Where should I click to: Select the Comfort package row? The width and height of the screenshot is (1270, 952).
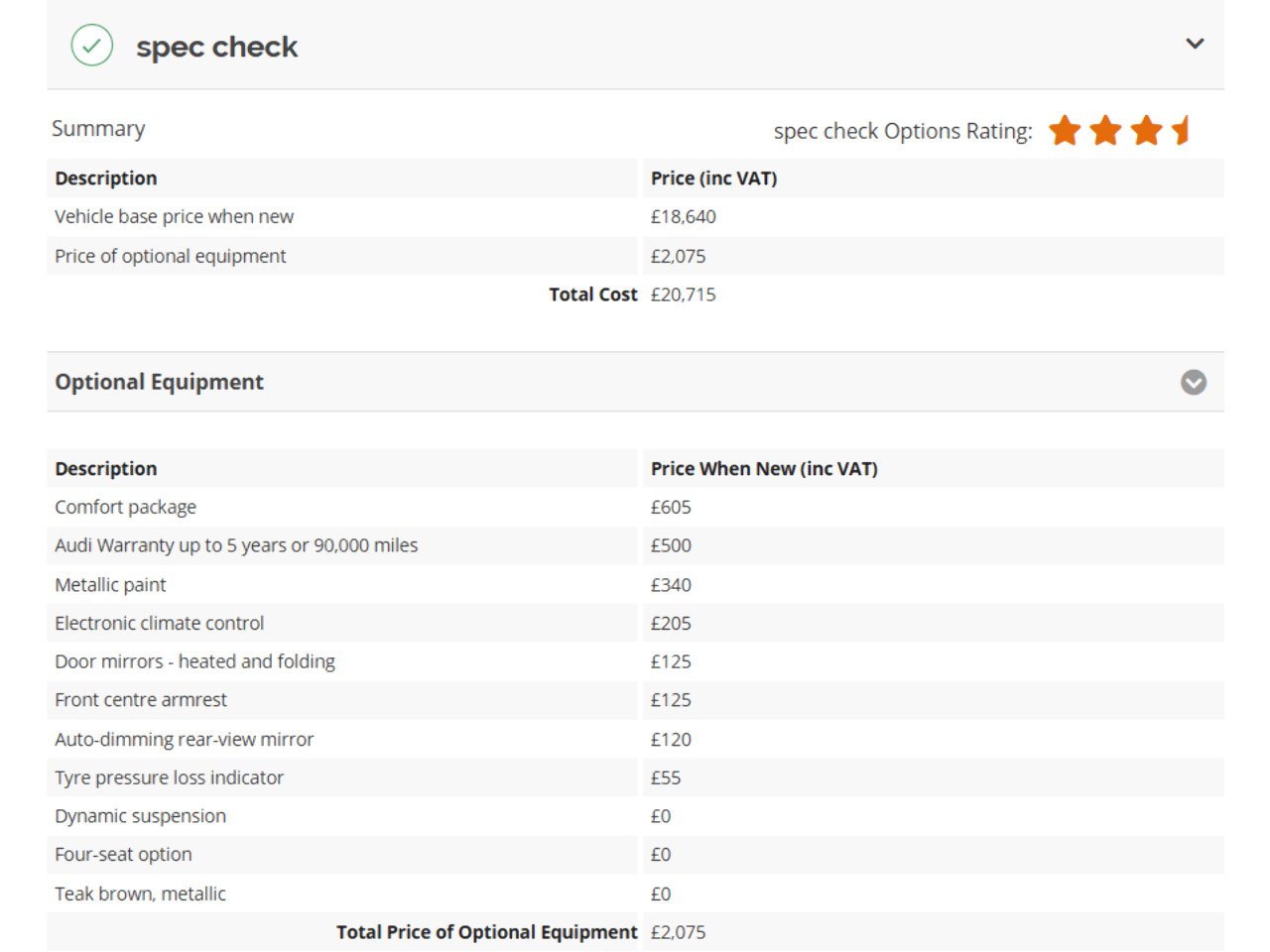point(126,508)
